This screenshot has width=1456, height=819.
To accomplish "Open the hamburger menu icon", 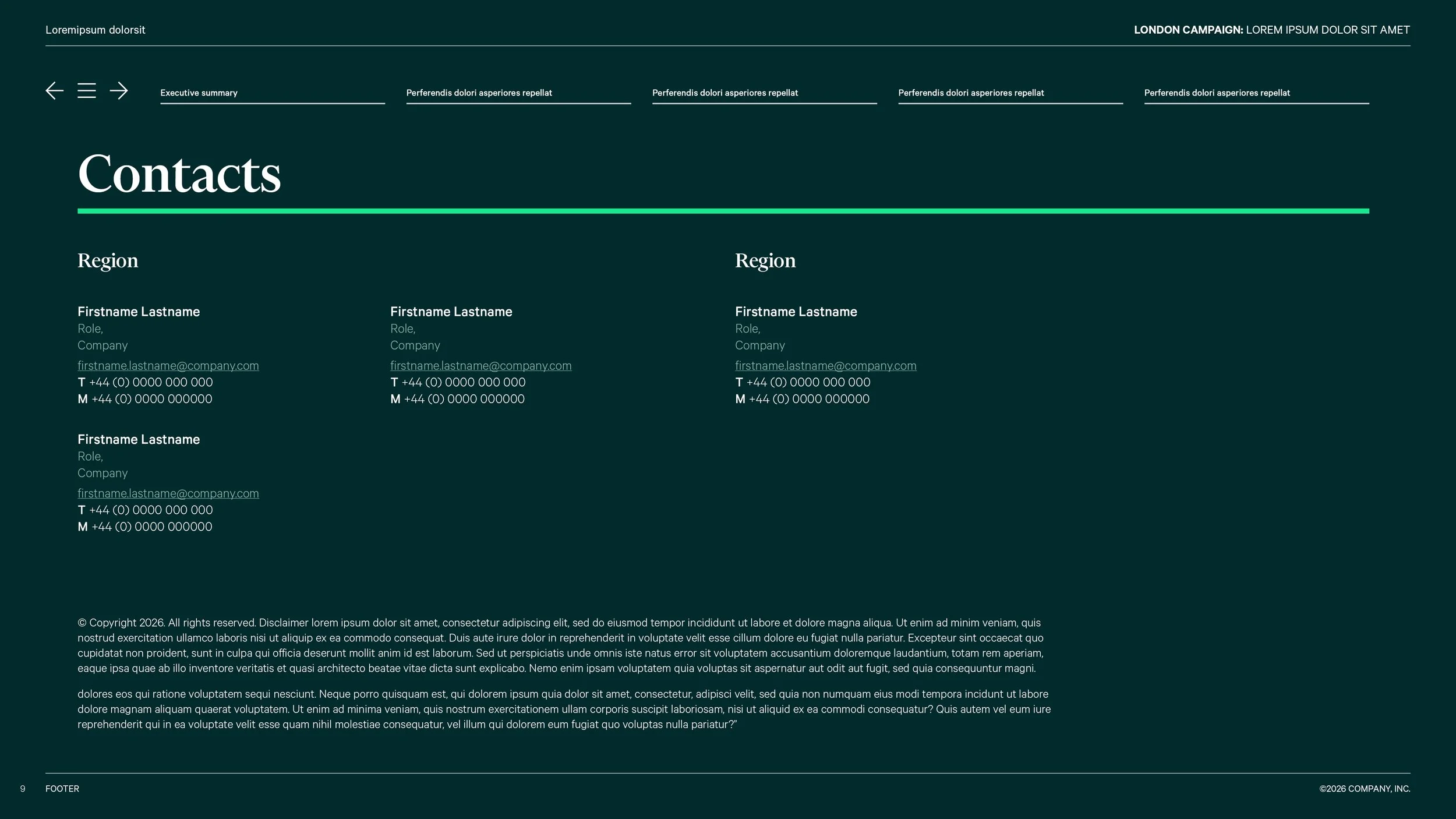I will tap(87, 91).
